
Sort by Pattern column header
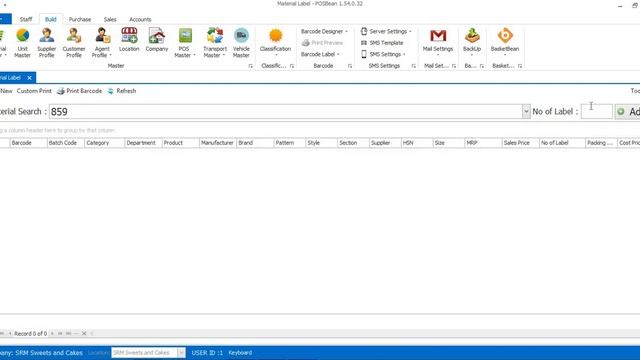(290, 143)
